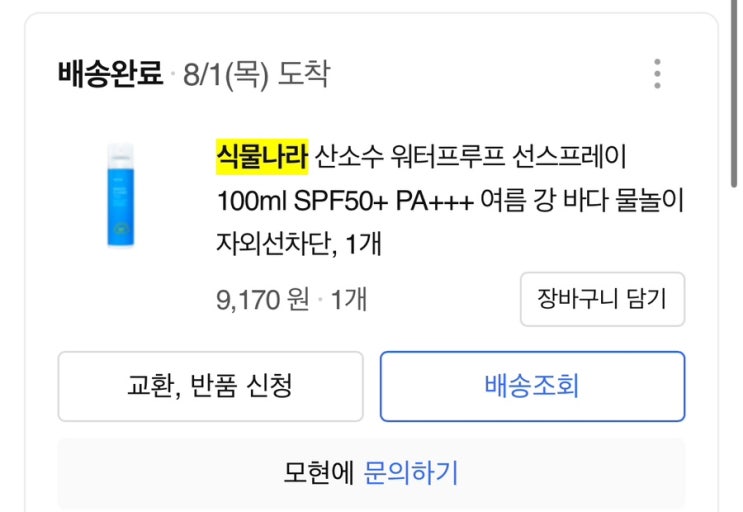Open 배송조회 delivery tracking
743x512 pixels.
(531, 386)
